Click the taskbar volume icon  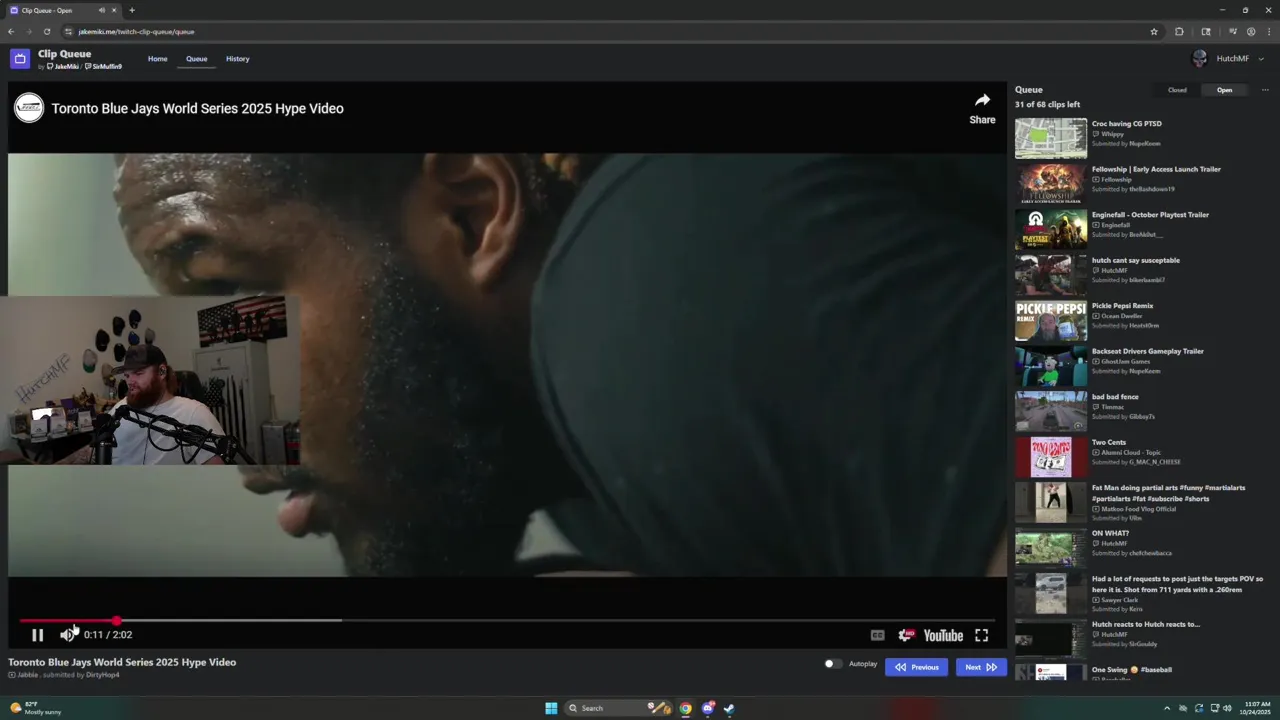(x=1227, y=708)
